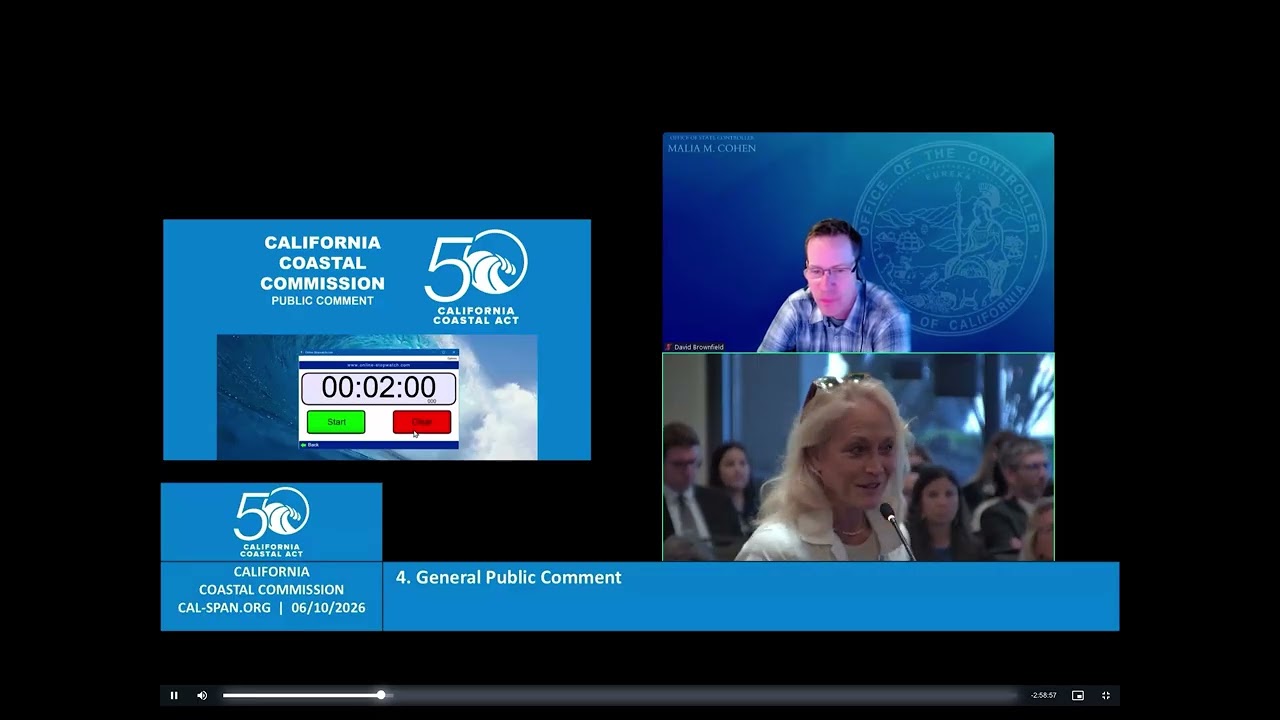Open the stopwatch Options link
The width and height of the screenshot is (1280, 720).
click(451, 357)
